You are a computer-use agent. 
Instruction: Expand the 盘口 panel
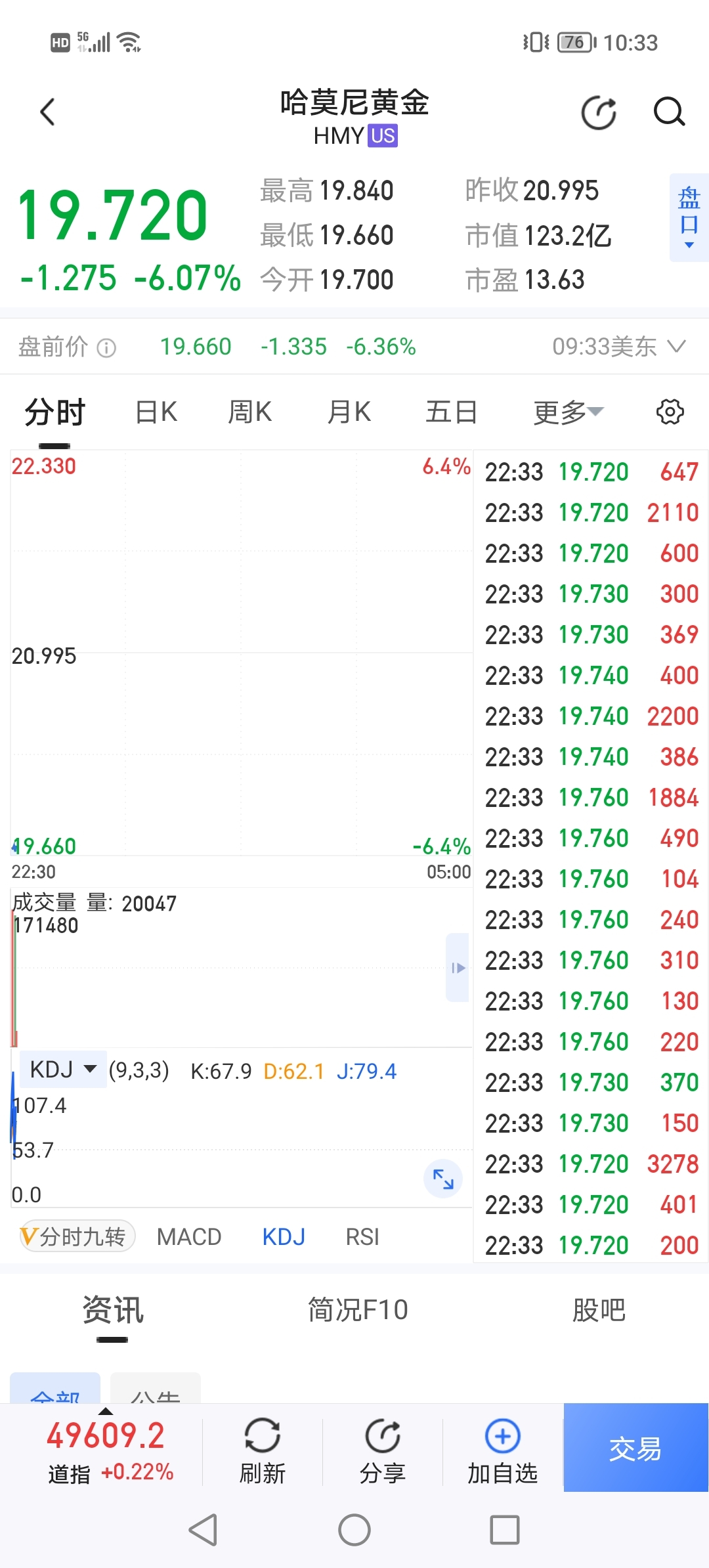(x=689, y=217)
